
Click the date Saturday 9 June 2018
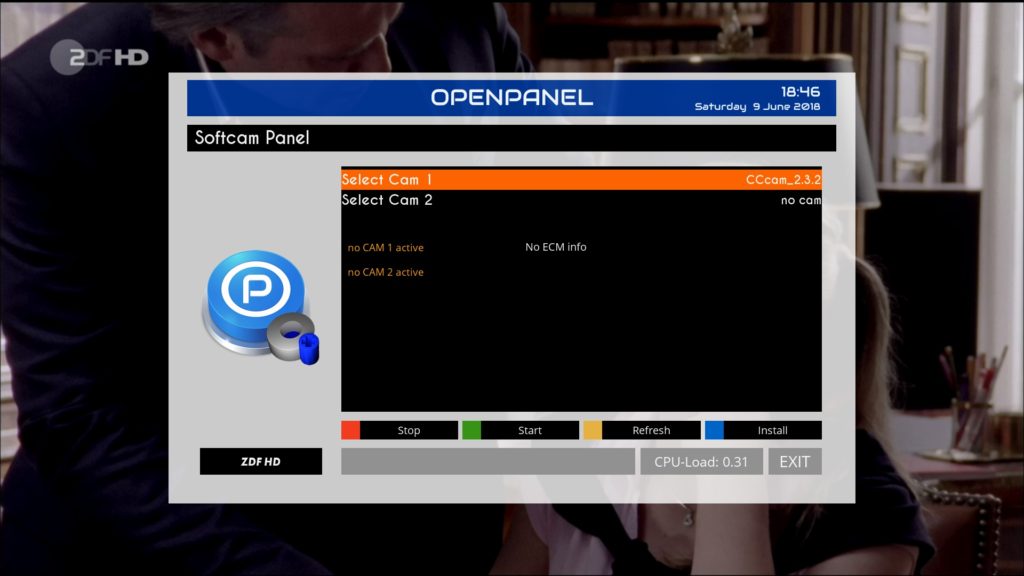pyautogui.click(x=757, y=106)
